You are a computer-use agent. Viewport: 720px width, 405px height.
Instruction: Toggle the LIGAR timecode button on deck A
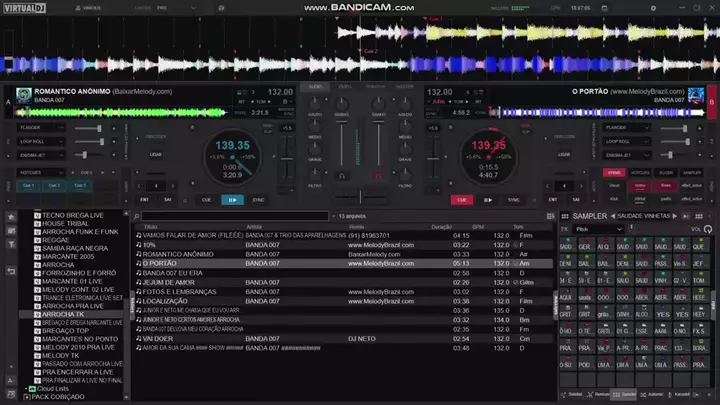(156, 154)
